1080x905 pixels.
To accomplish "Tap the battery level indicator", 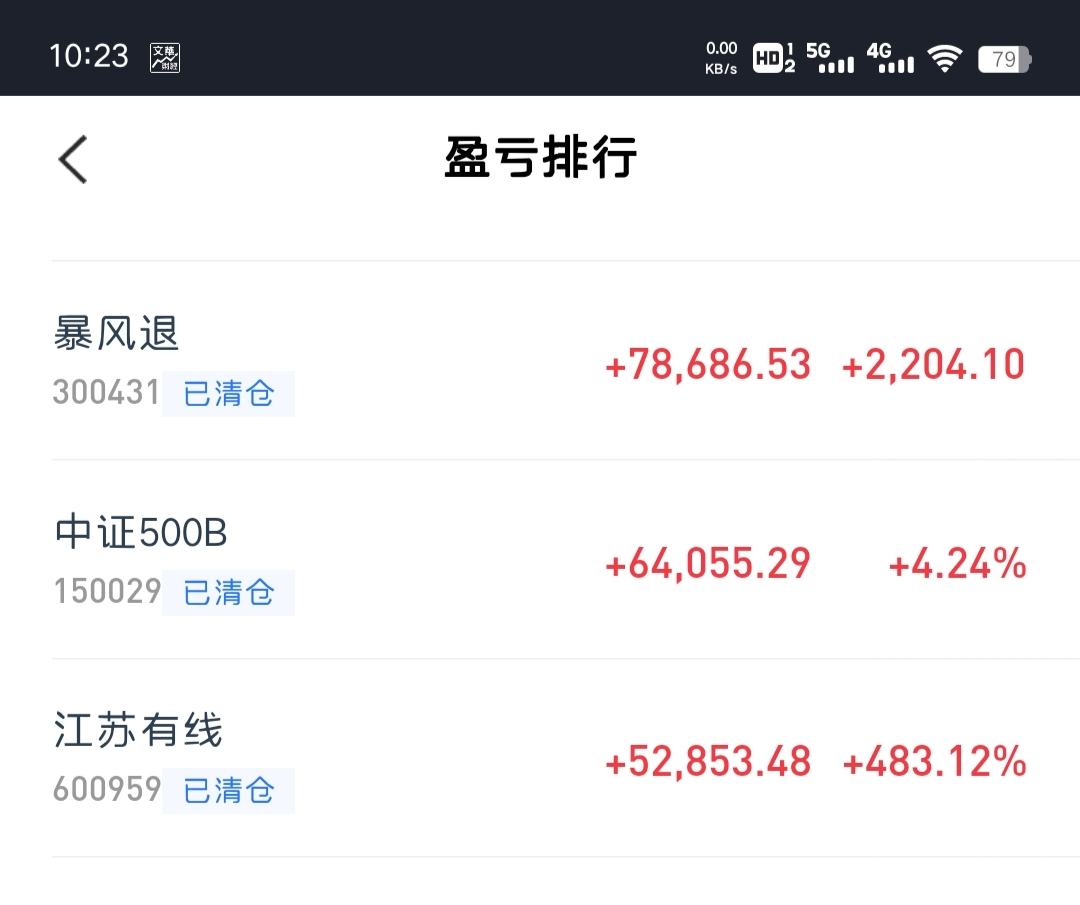I will click(1003, 59).
